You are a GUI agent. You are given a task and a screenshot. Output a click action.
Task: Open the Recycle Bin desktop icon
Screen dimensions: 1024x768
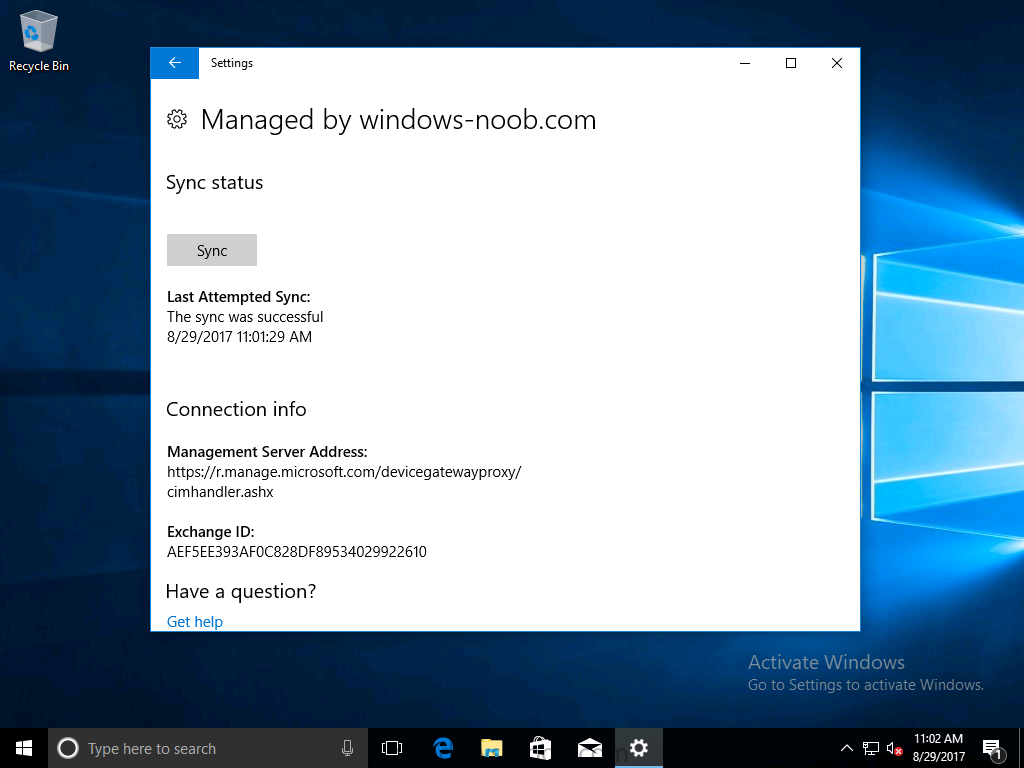[x=39, y=40]
